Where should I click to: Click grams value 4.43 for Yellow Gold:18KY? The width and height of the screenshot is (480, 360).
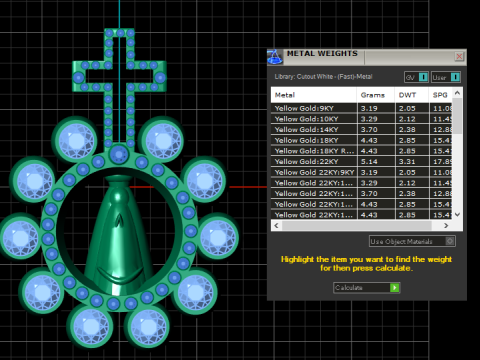pos(369,140)
